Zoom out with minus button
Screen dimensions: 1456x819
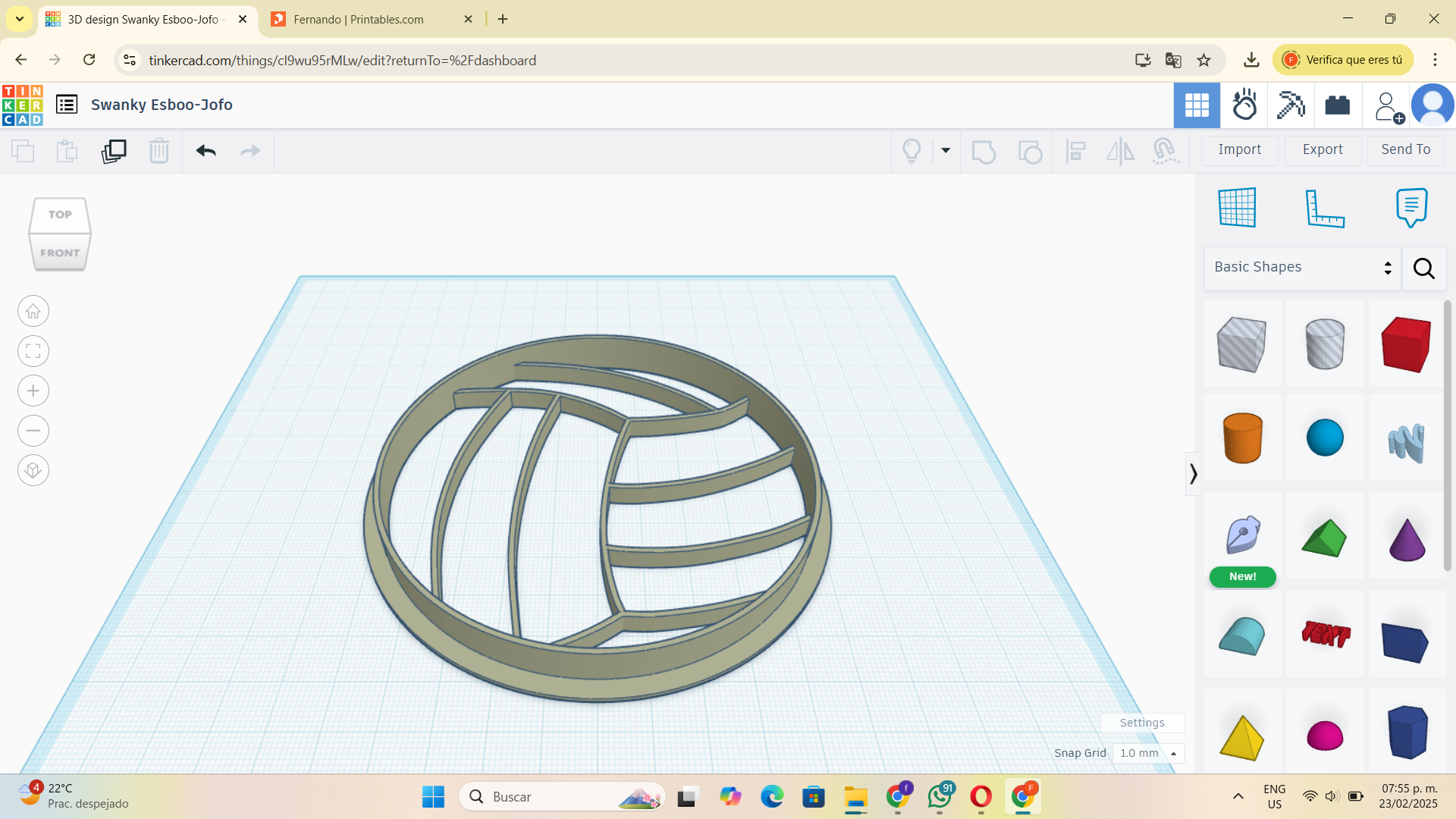click(33, 431)
